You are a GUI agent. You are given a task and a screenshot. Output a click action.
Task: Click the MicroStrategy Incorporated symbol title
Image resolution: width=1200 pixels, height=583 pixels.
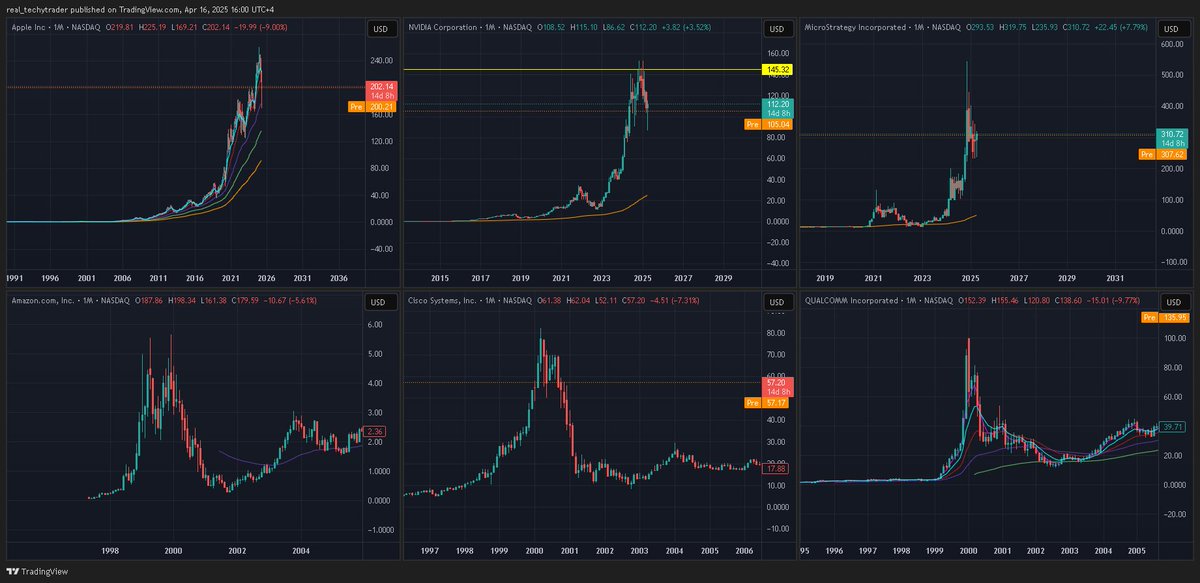(853, 28)
